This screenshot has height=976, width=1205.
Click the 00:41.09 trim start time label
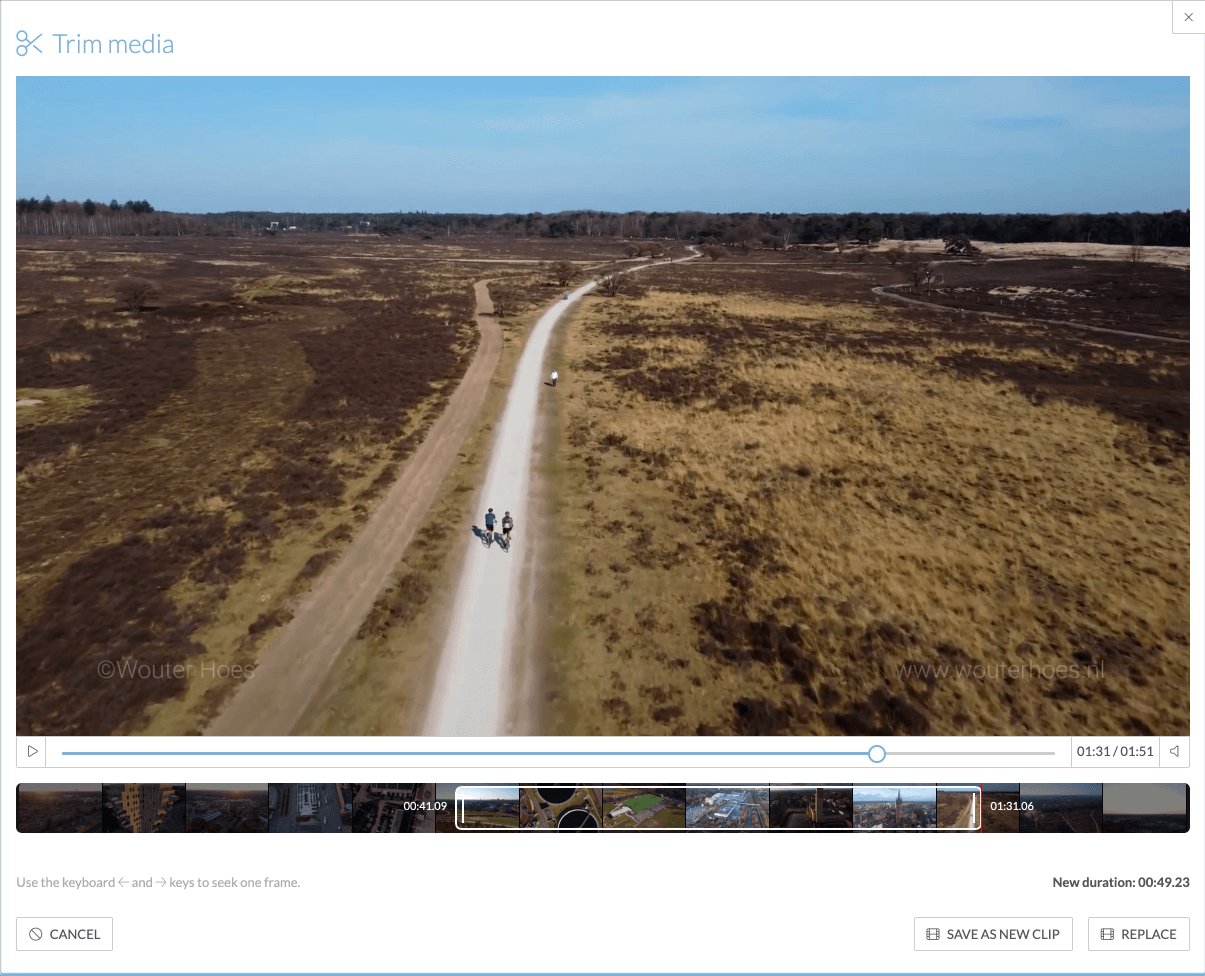425,806
